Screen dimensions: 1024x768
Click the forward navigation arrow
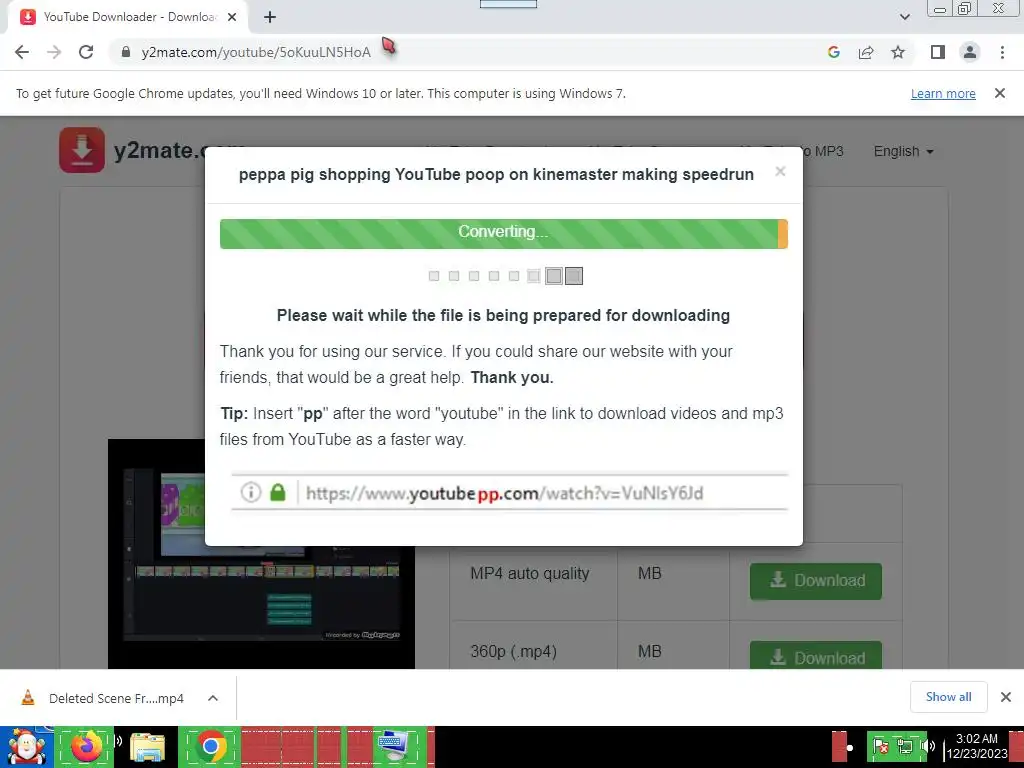click(54, 52)
